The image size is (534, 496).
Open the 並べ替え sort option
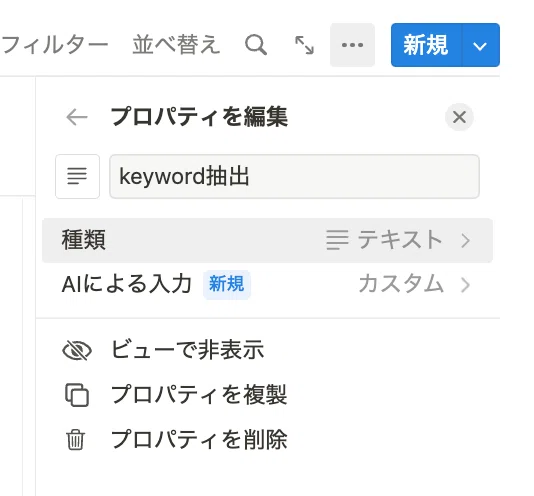point(176,45)
